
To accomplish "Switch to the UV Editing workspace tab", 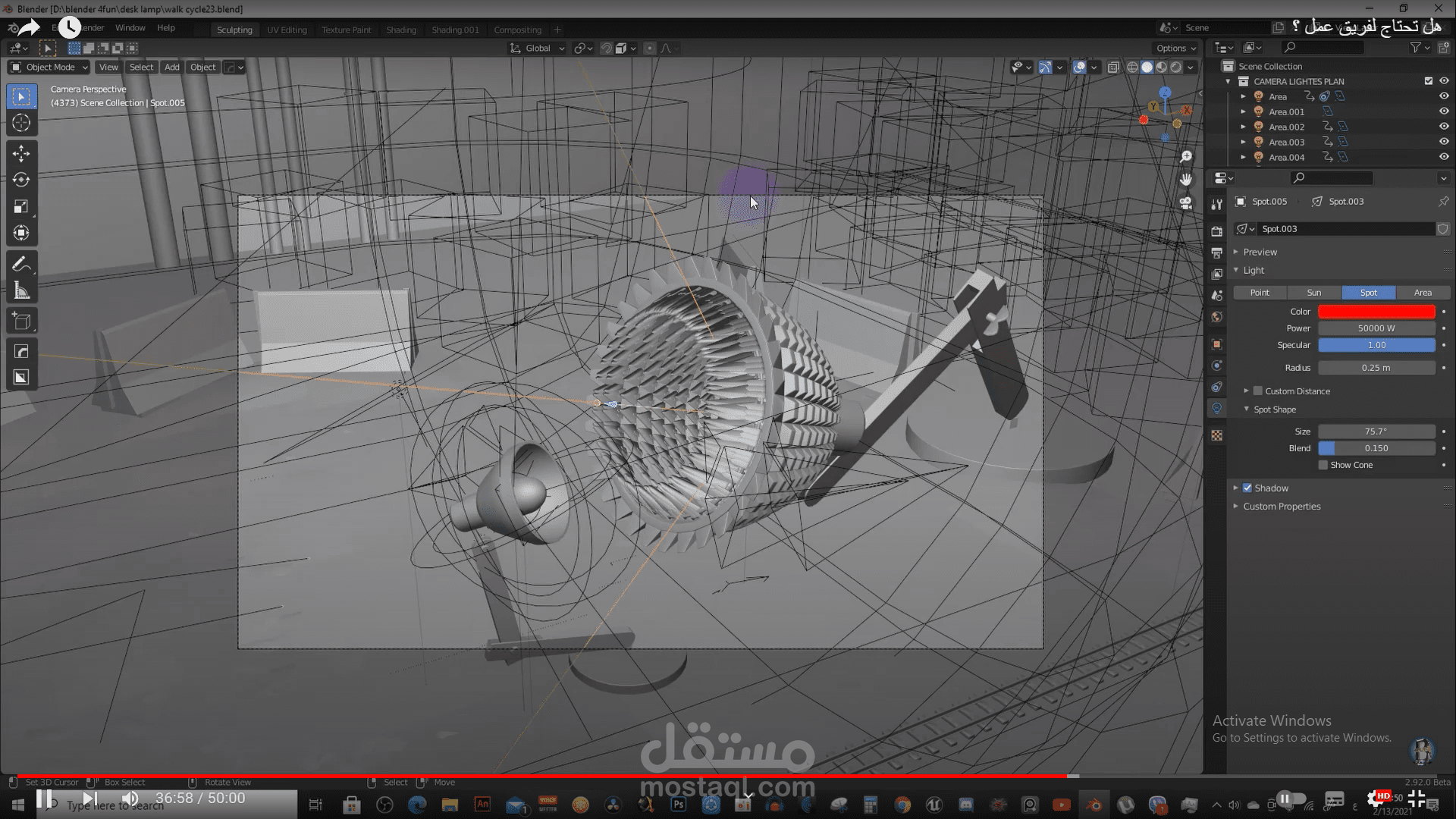I will coord(287,30).
